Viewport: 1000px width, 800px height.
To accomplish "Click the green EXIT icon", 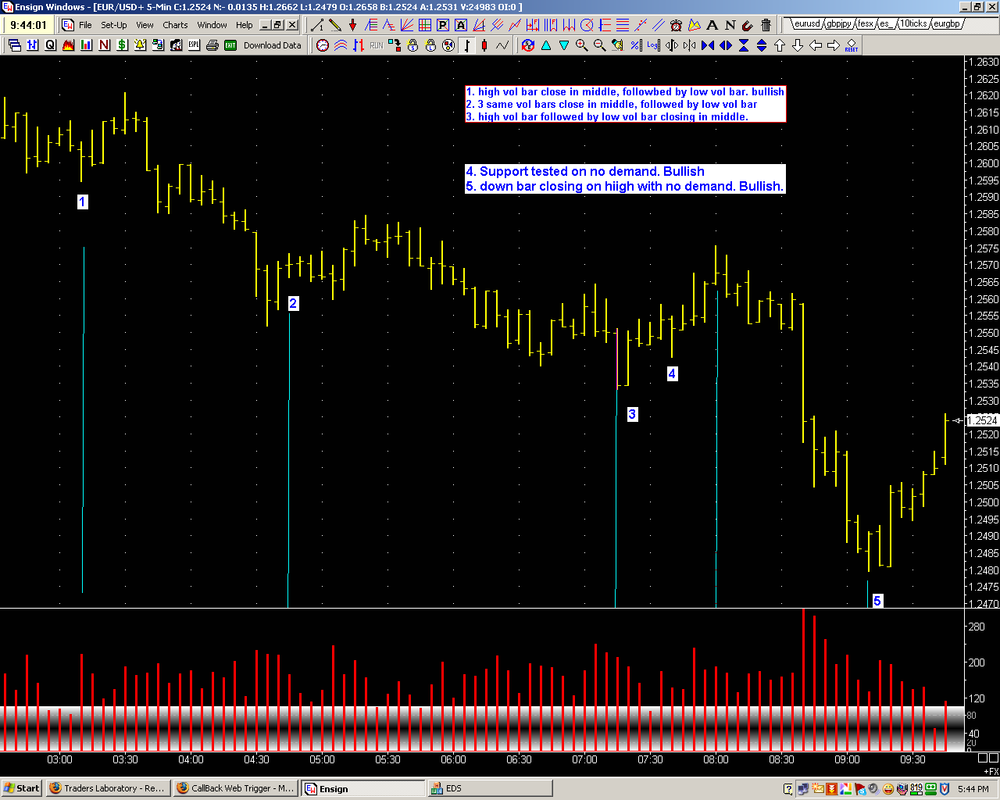I will coord(230,45).
